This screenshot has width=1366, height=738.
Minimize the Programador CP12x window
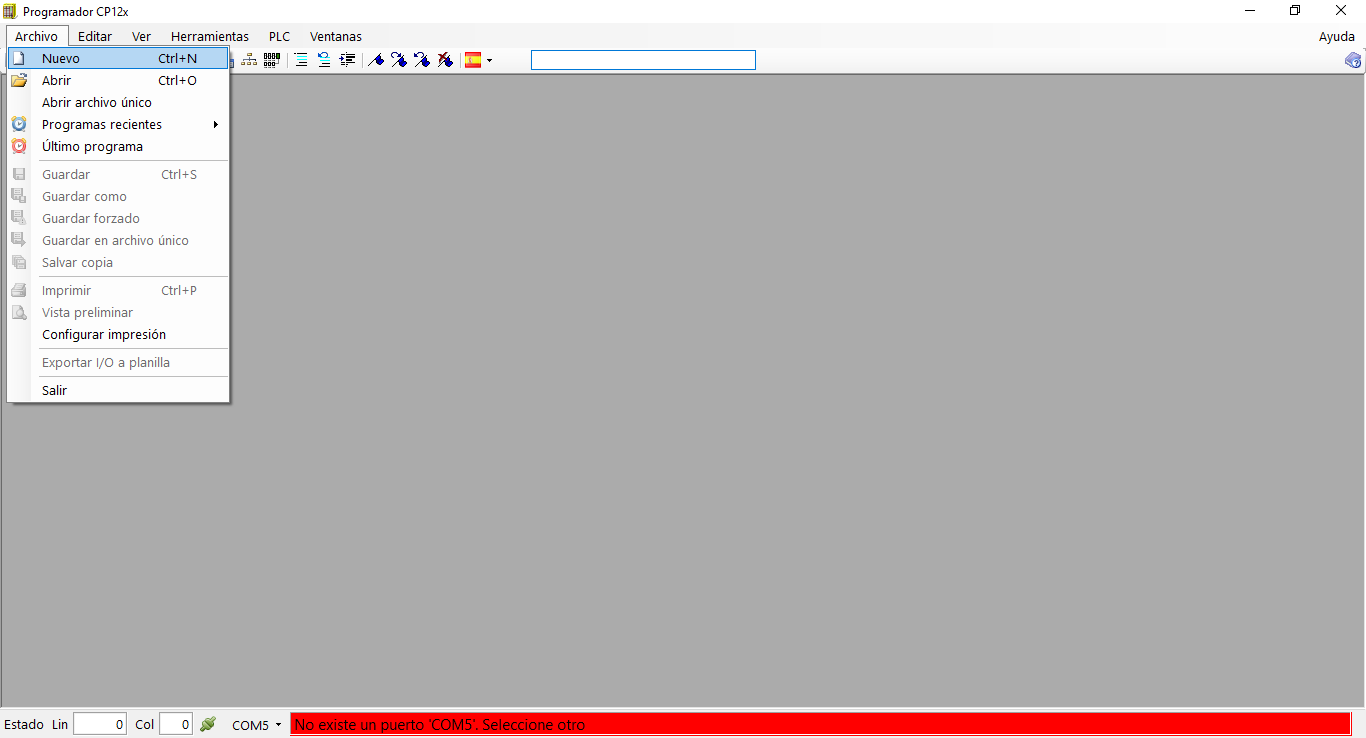pos(1250,11)
